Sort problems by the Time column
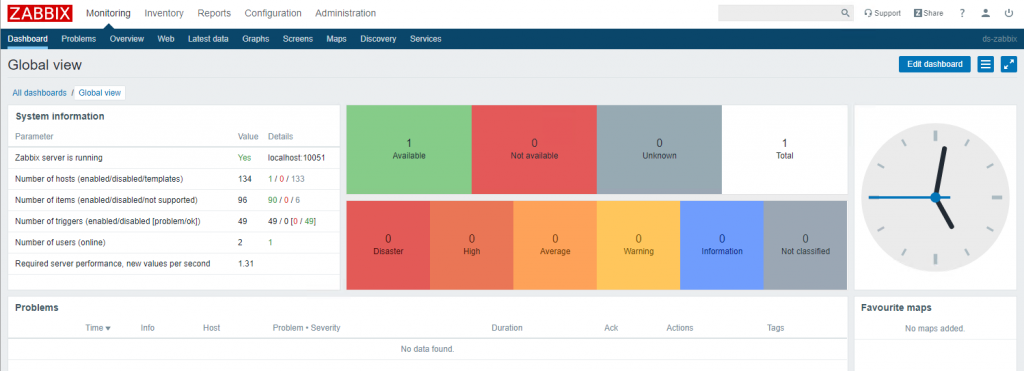Viewport: 1024px width, 371px height. (x=98, y=328)
